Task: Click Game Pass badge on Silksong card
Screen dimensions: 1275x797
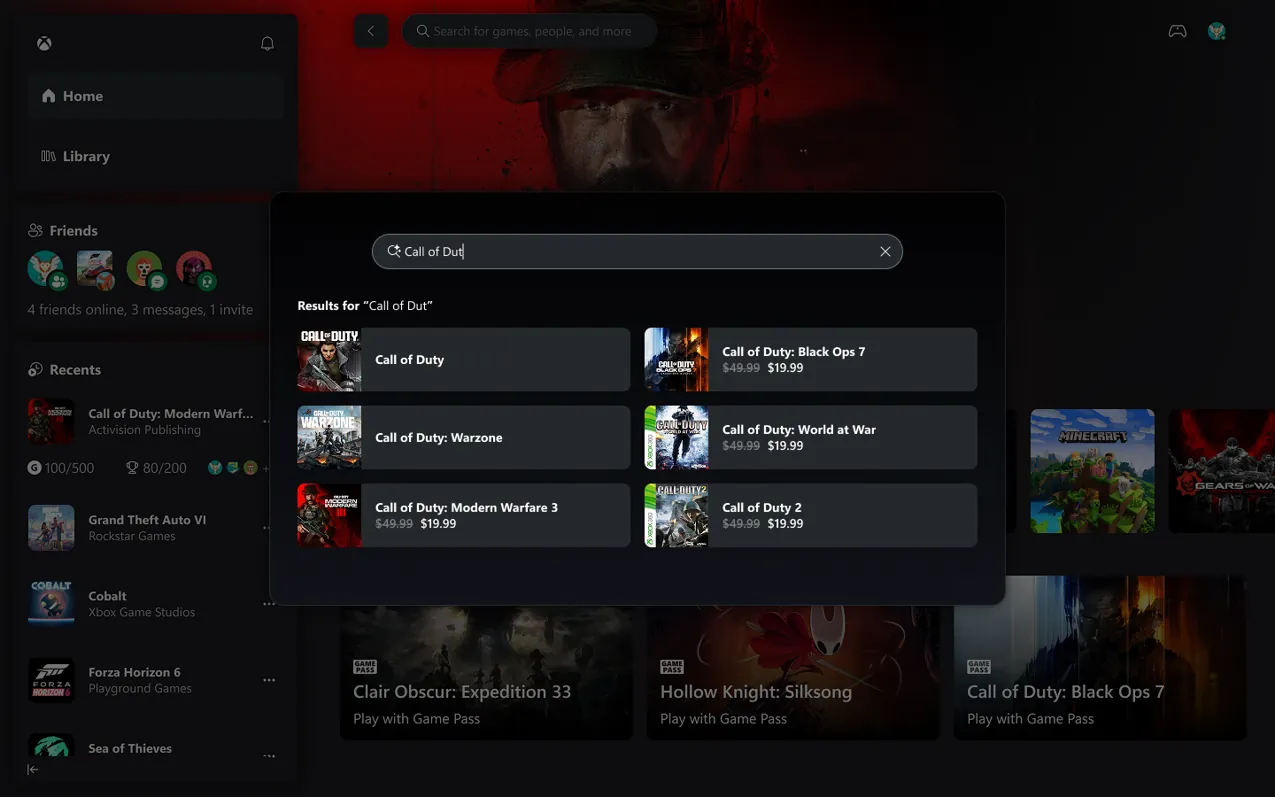Action: tap(672, 667)
